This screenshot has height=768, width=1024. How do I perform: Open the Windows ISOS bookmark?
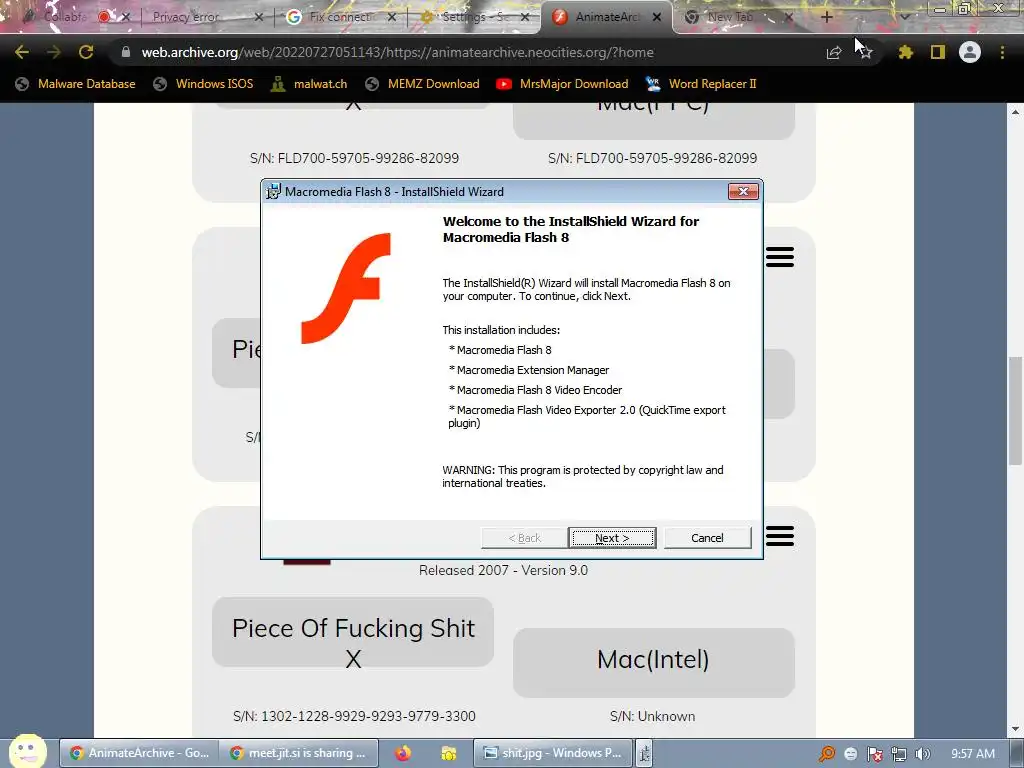coord(203,84)
